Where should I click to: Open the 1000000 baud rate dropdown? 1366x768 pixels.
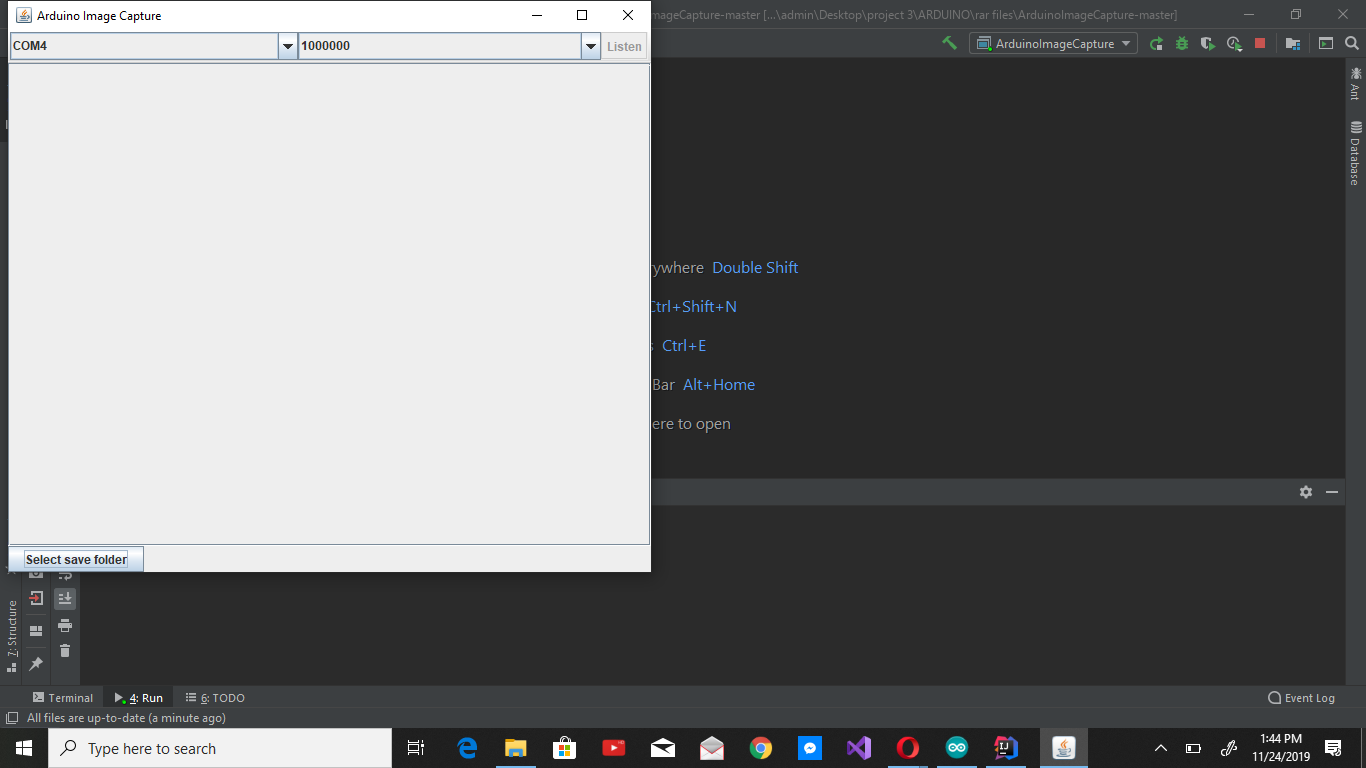coord(590,46)
